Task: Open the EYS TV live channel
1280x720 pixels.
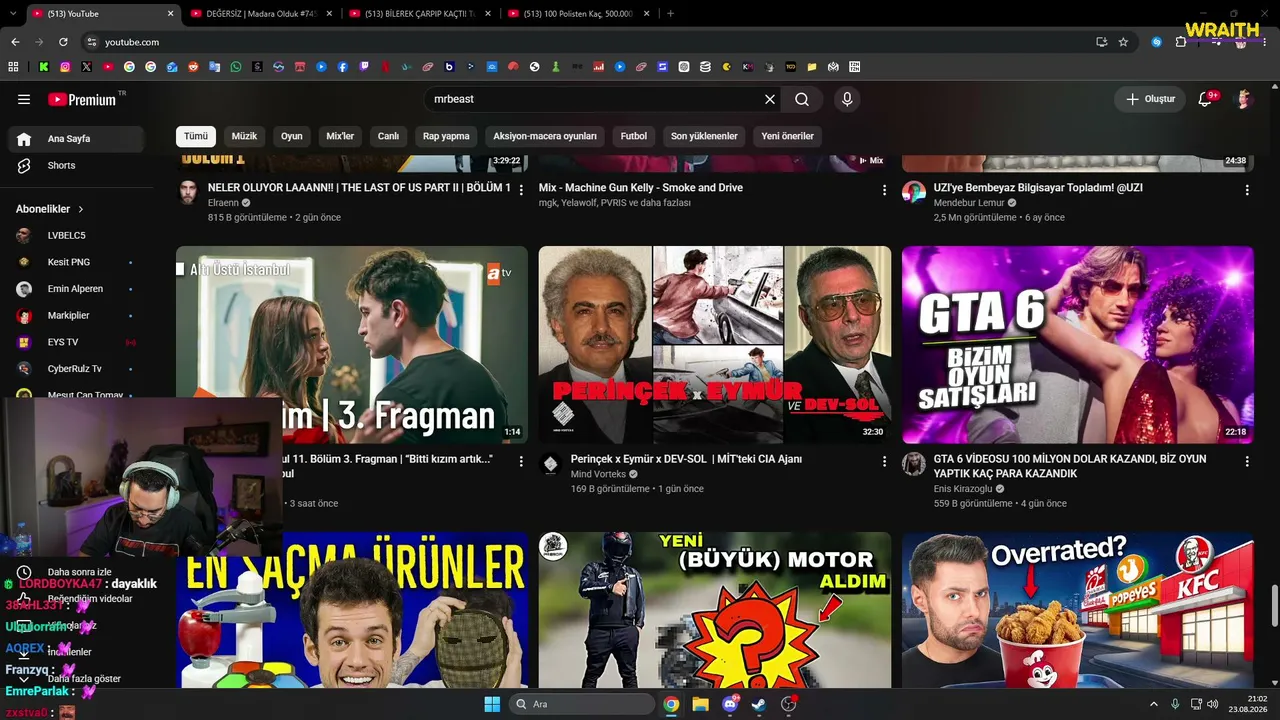Action: click(76, 342)
